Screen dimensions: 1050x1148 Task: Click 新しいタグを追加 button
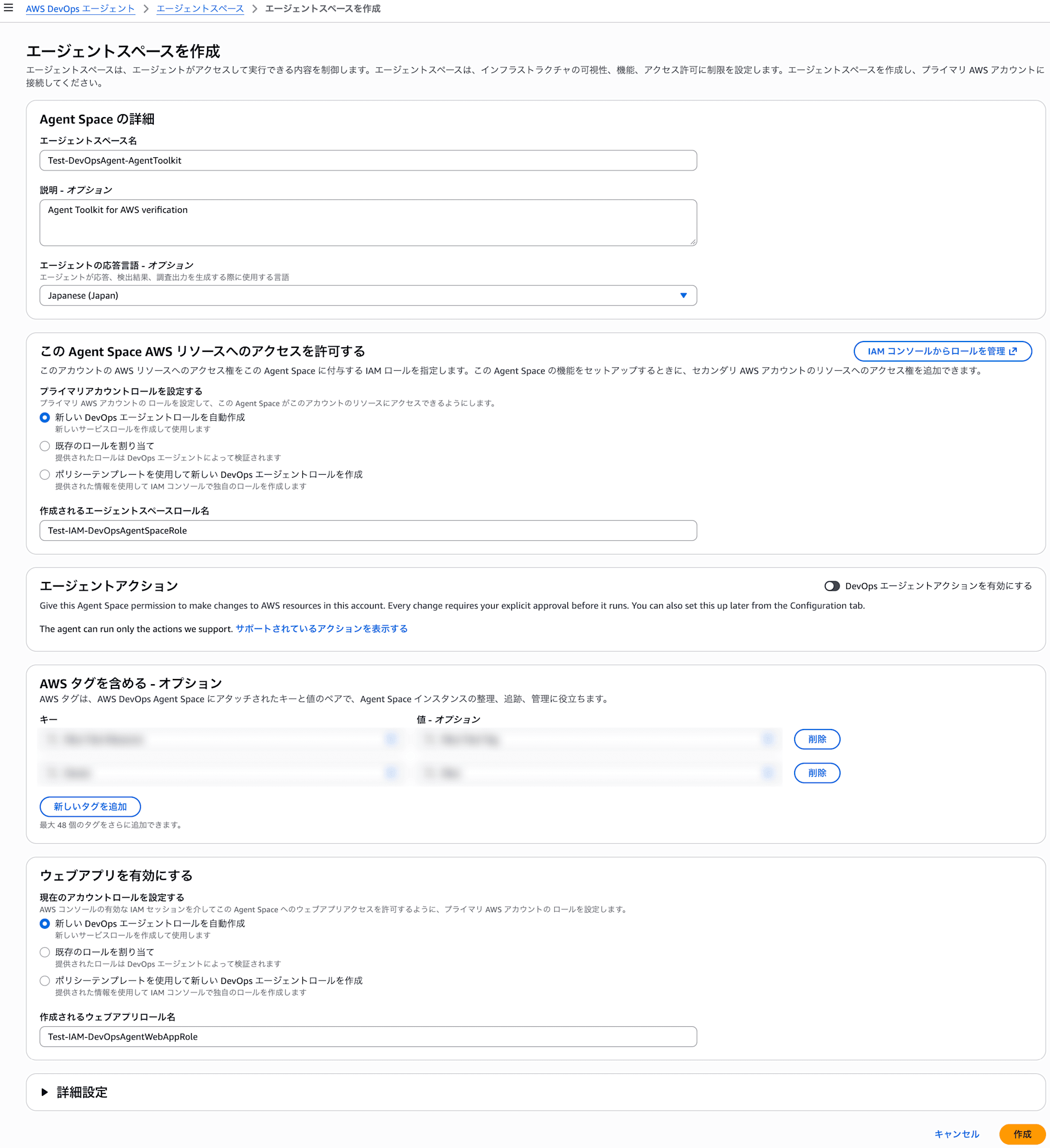[90, 806]
